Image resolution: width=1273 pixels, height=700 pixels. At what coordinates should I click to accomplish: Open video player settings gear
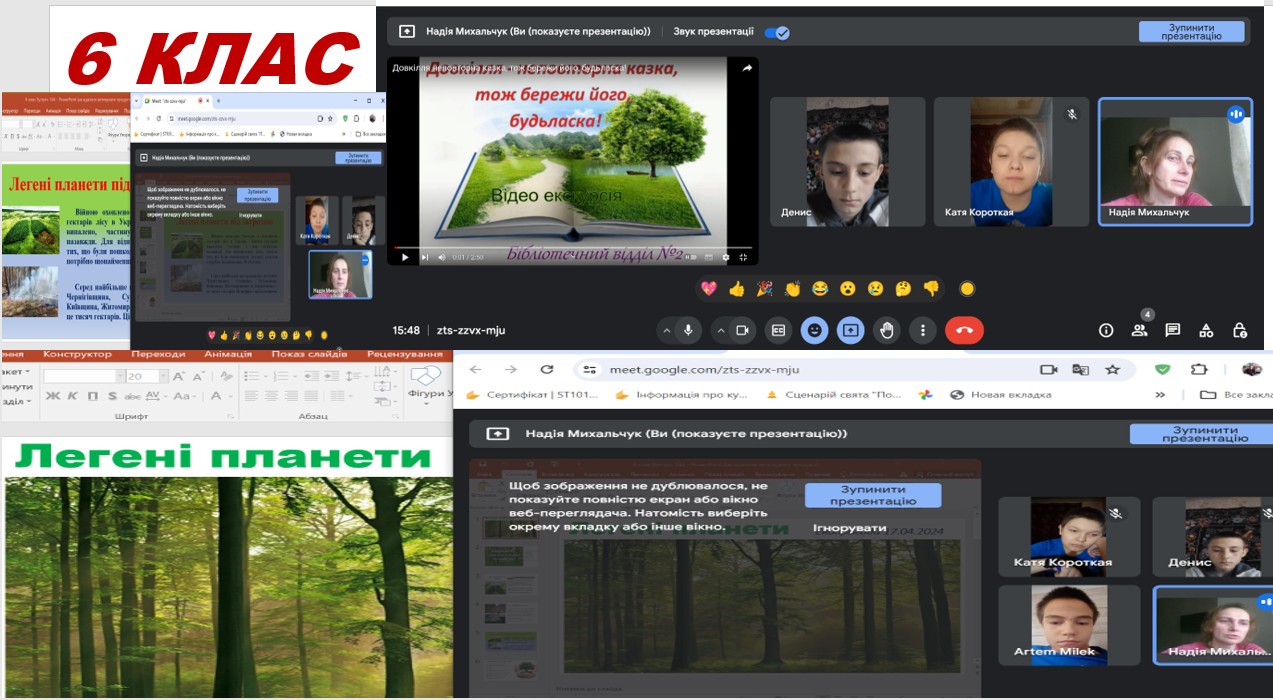(726, 257)
